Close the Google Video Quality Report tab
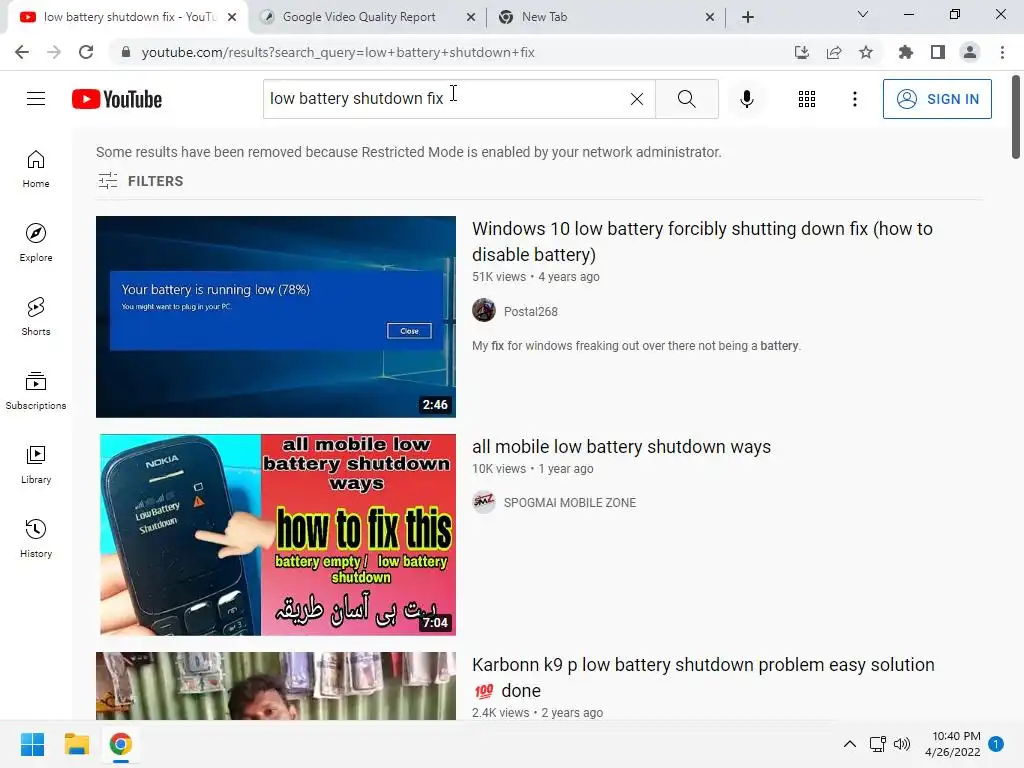This screenshot has height=768, width=1024. pyautogui.click(x=471, y=18)
